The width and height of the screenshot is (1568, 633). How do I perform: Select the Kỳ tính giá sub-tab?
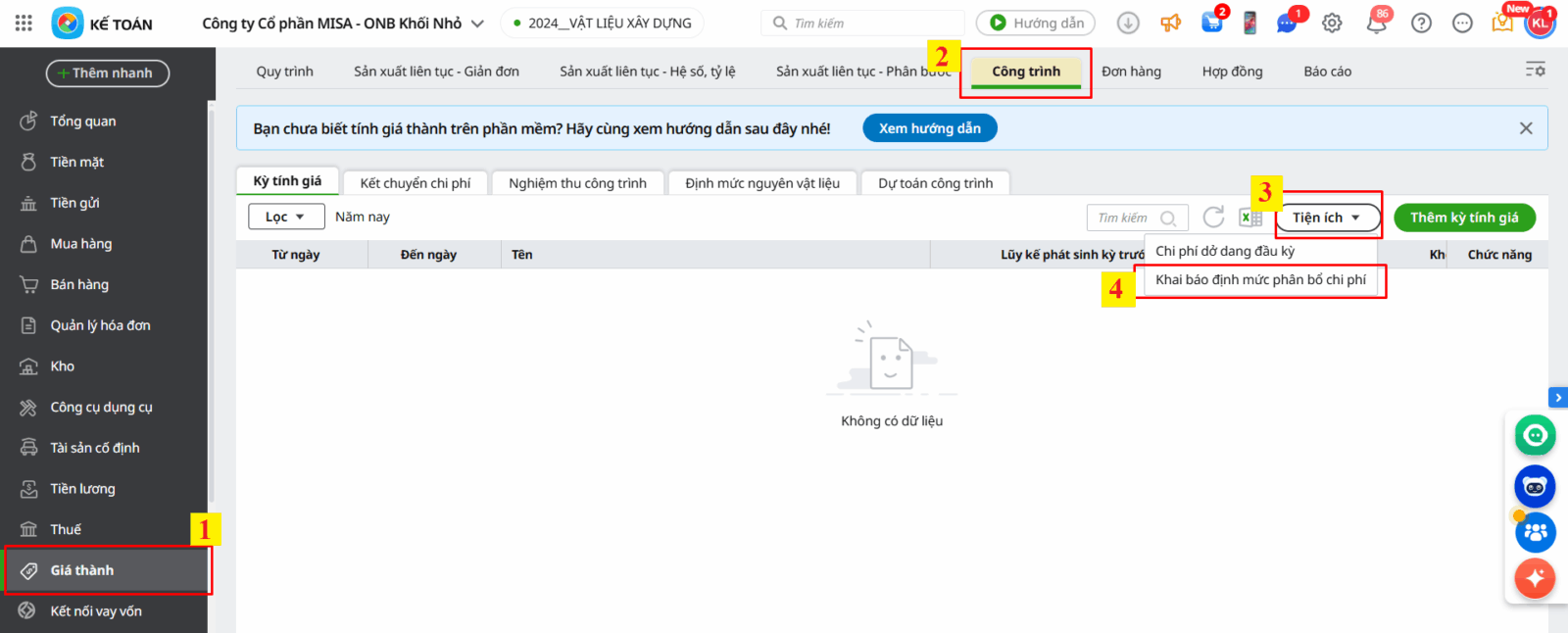pyautogui.click(x=287, y=181)
